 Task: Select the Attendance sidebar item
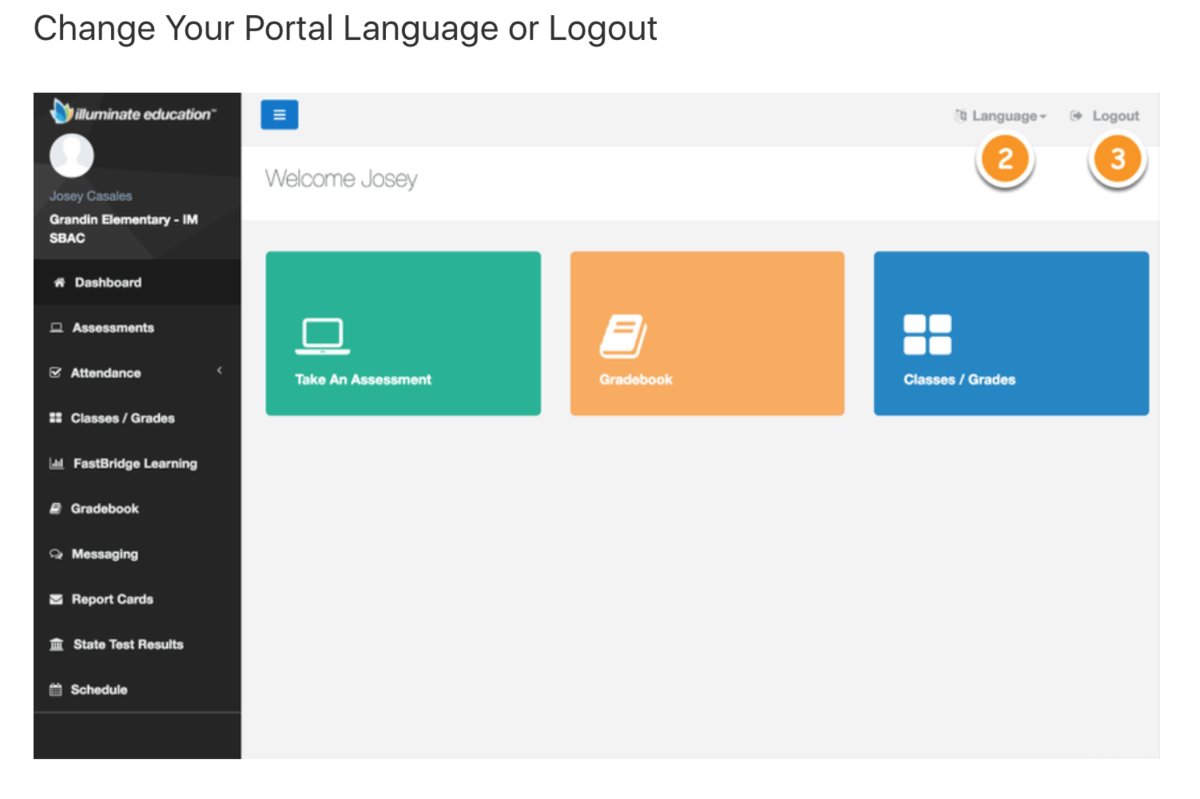coord(137,372)
